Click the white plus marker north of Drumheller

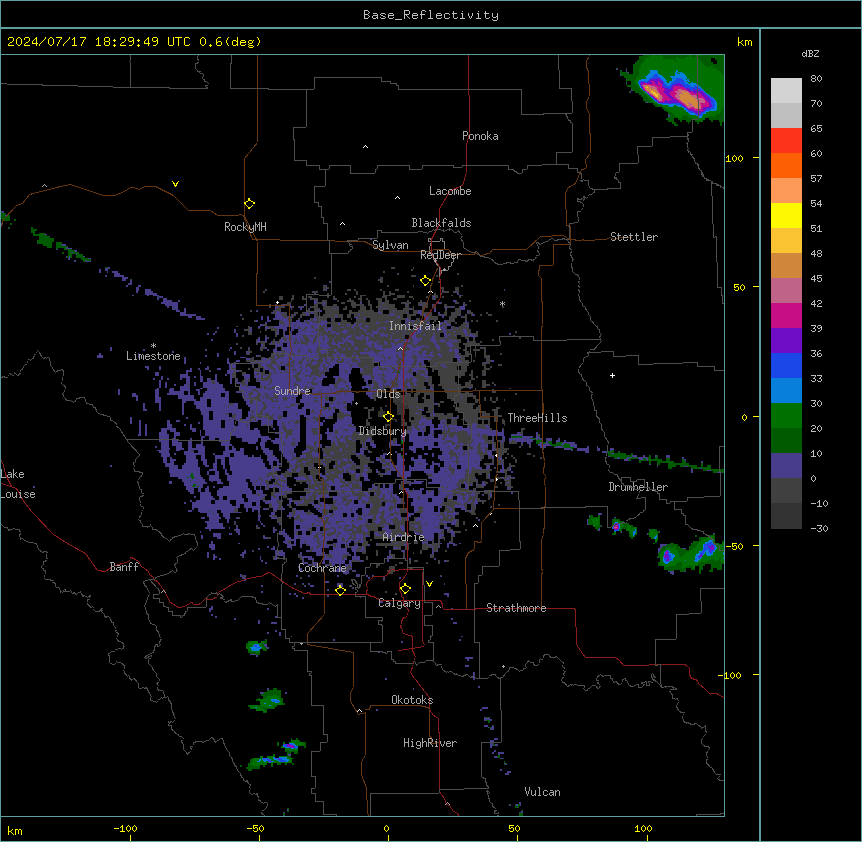(x=612, y=375)
